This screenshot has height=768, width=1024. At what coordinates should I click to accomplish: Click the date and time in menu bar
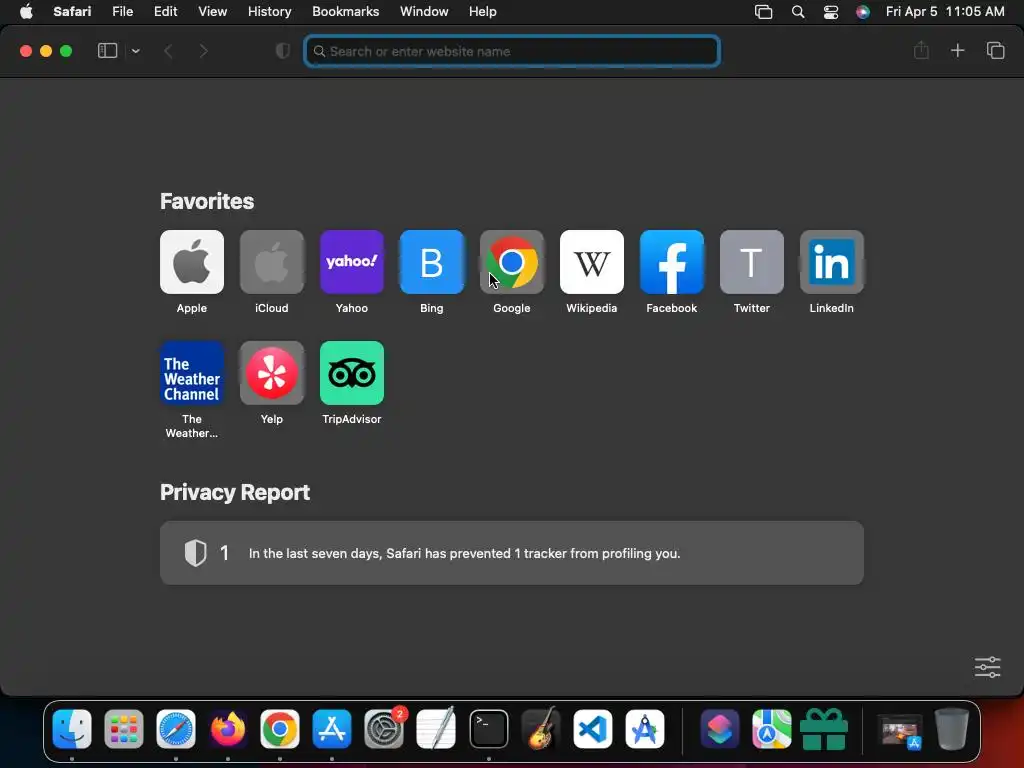[945, 12]
